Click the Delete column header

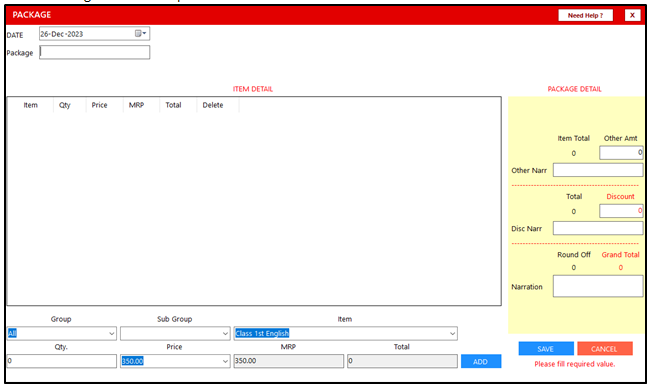213,105
